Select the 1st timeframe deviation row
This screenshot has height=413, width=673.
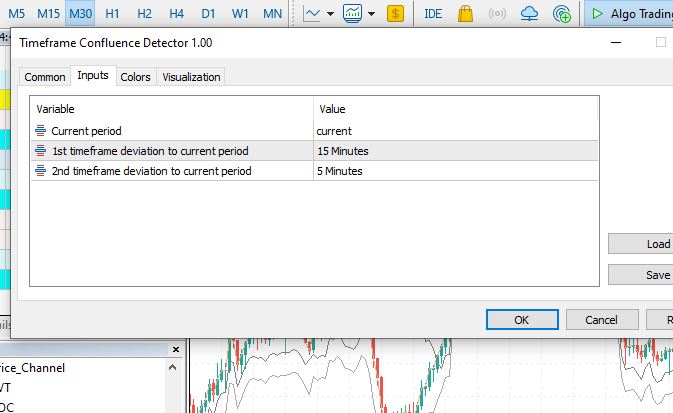314,151
